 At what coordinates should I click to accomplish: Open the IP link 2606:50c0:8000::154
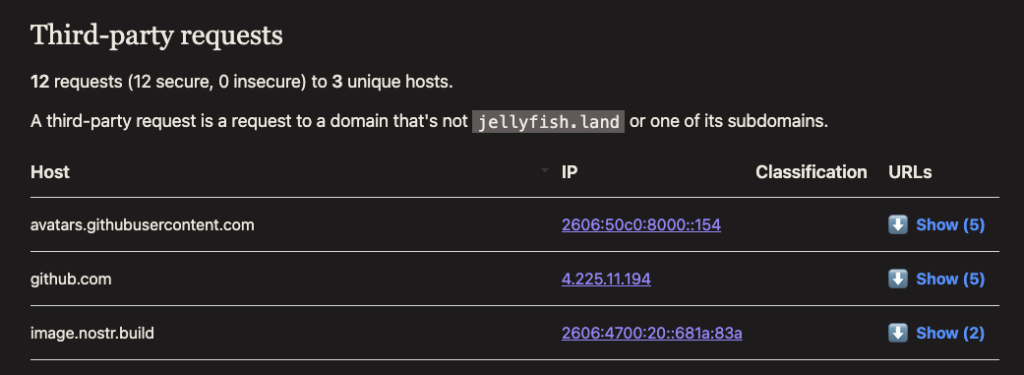click(641, 225)
